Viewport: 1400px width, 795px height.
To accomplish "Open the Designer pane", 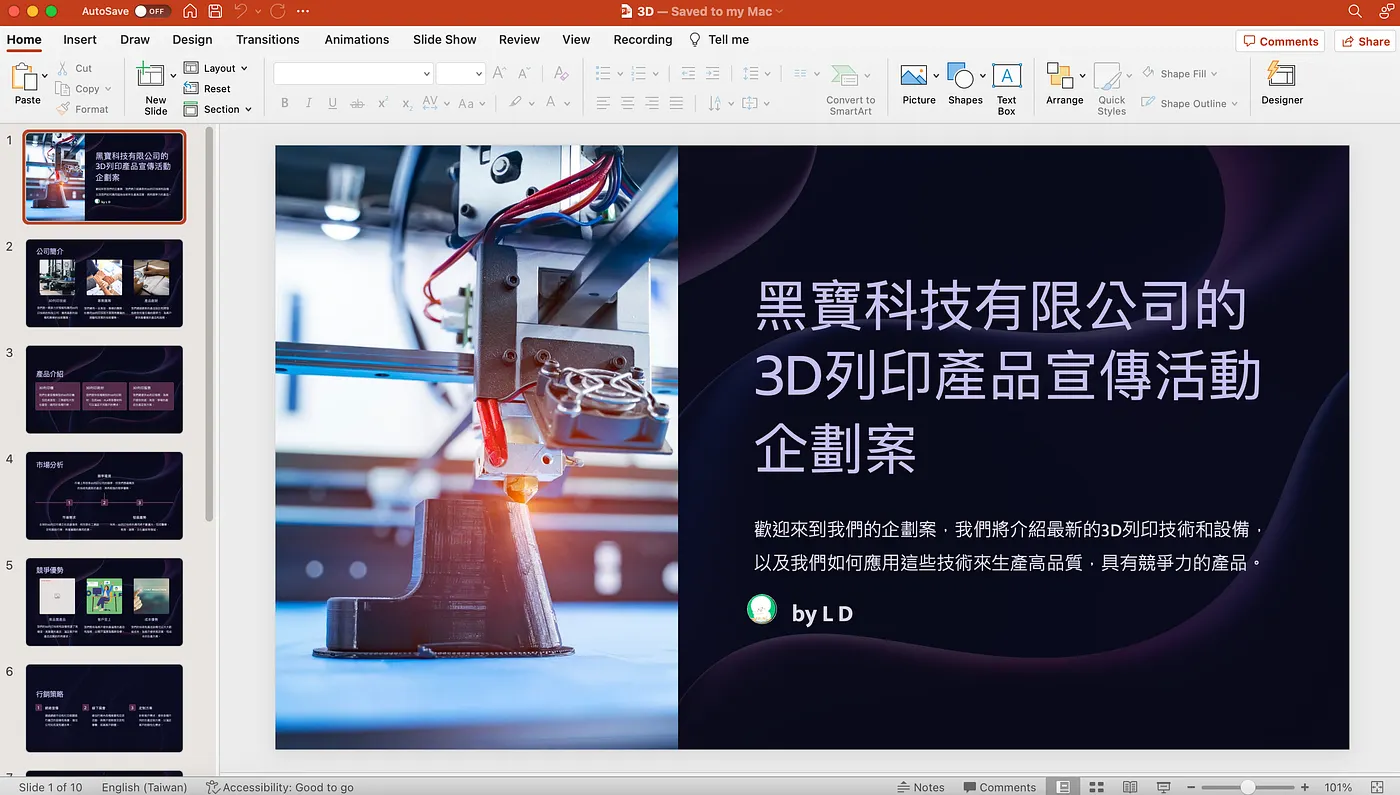I will pos(1281,84).
